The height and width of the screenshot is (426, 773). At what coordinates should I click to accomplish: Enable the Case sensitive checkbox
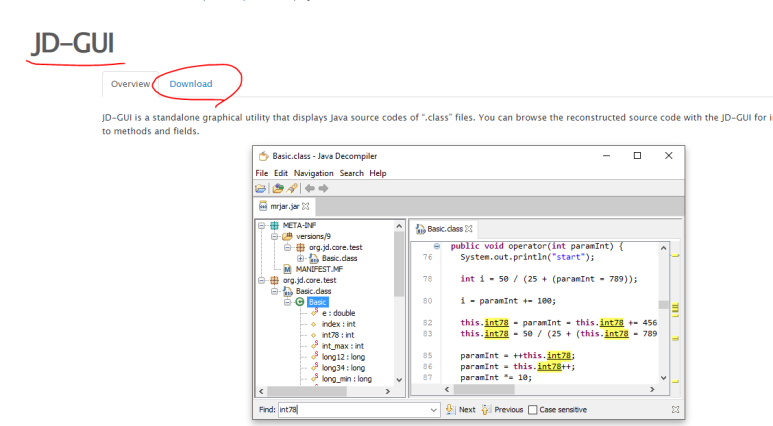pyautogui.click(x=532, y=410)
